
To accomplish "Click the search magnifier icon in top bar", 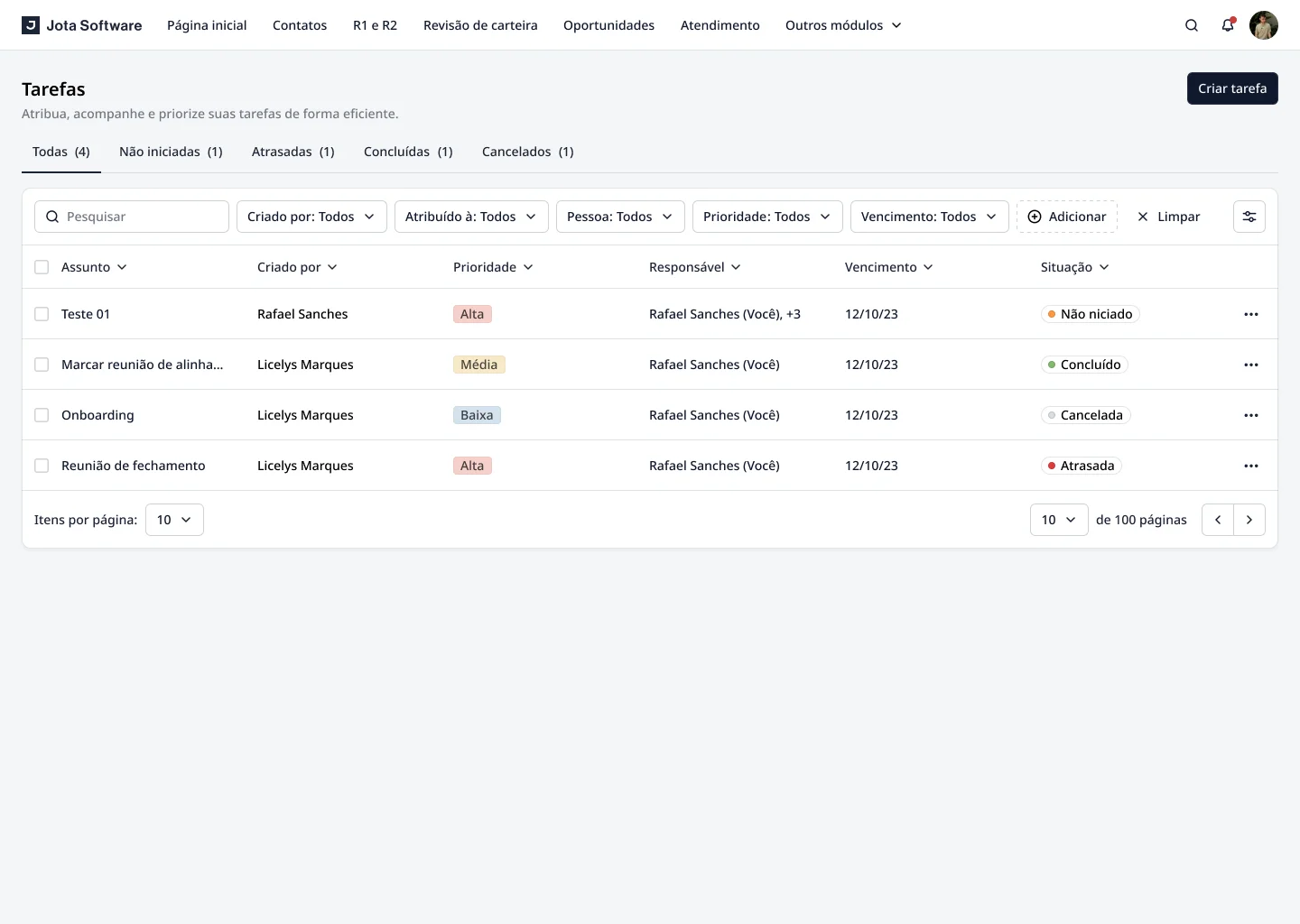I will [1192, 25].
